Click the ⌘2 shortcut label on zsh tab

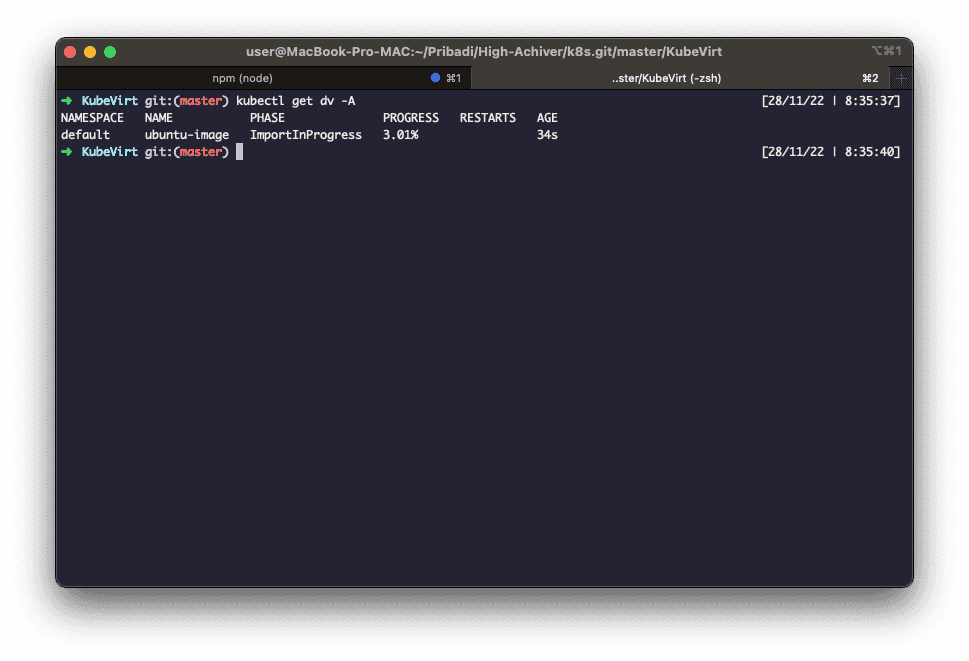tap(870, 78)
